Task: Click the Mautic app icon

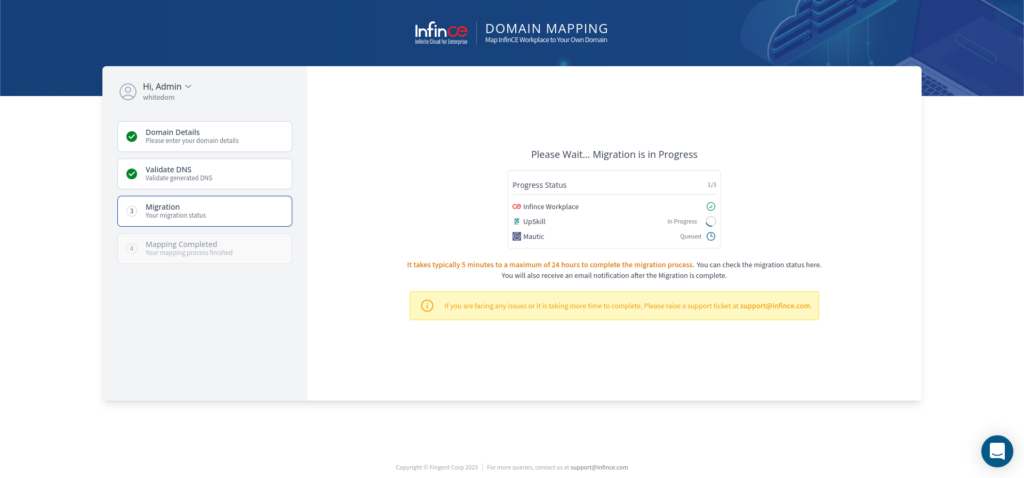Action: tap(517, 236)
